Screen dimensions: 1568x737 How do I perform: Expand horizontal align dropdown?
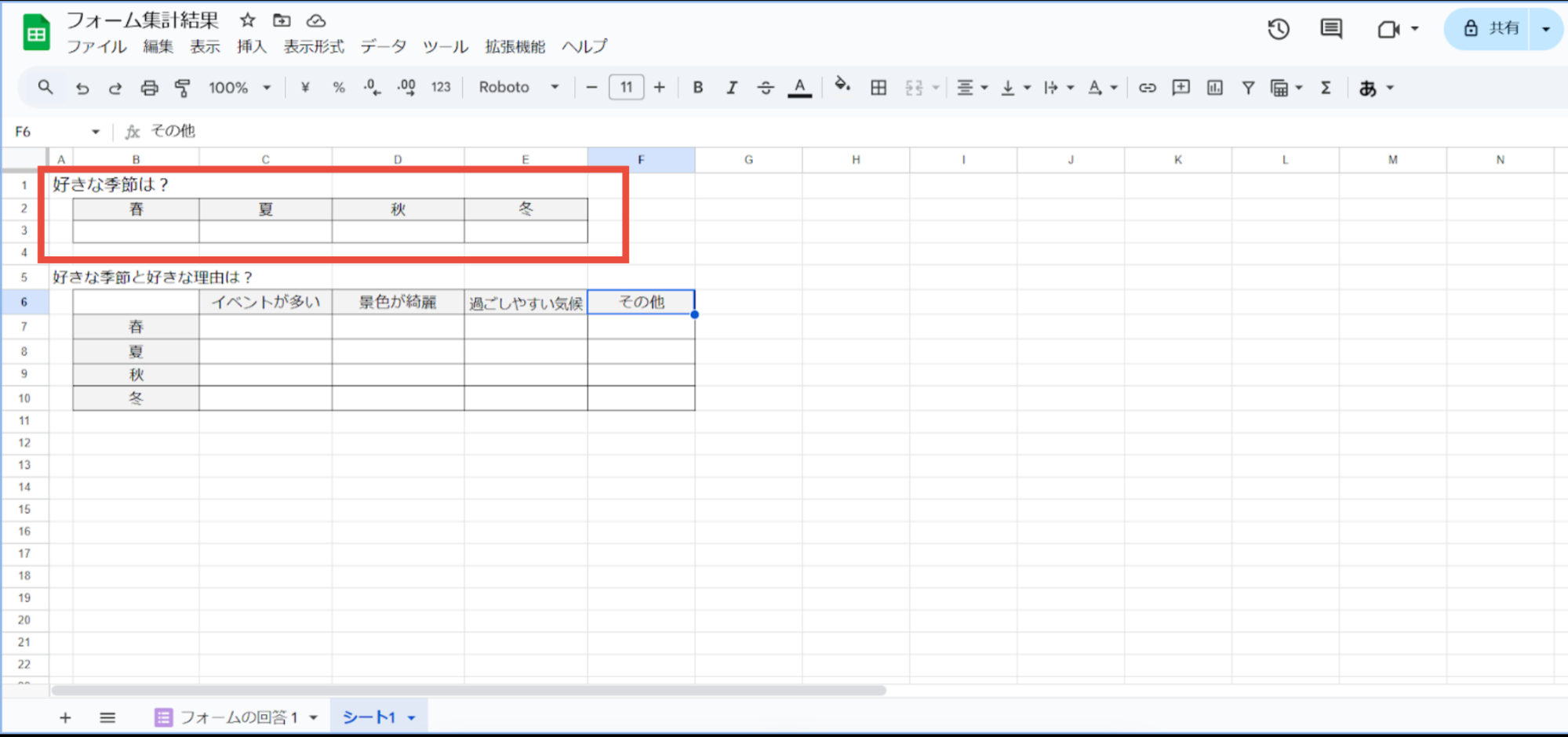point(984,88)
